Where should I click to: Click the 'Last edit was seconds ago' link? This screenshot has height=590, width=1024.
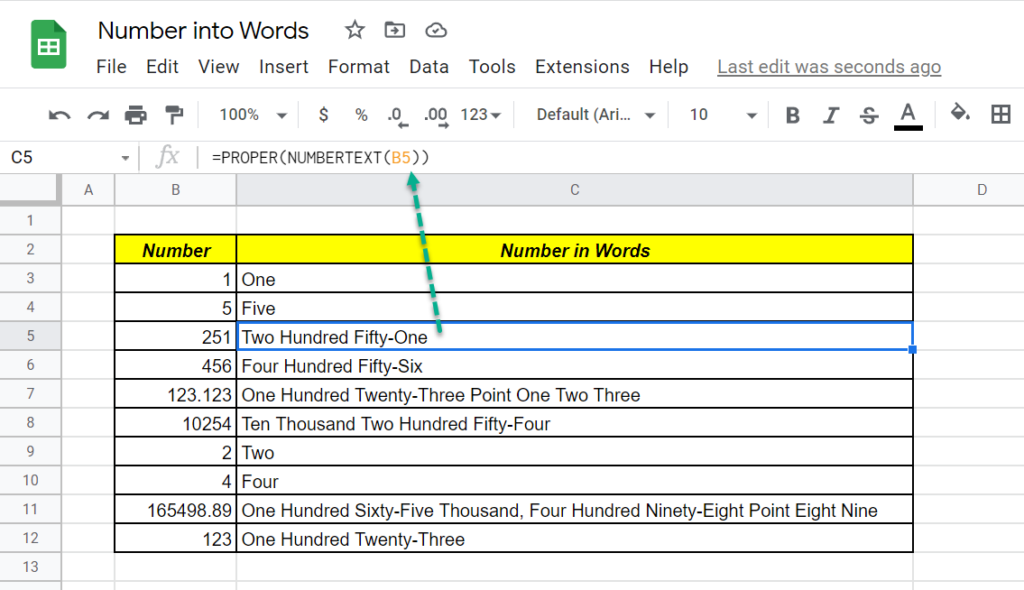829,67
